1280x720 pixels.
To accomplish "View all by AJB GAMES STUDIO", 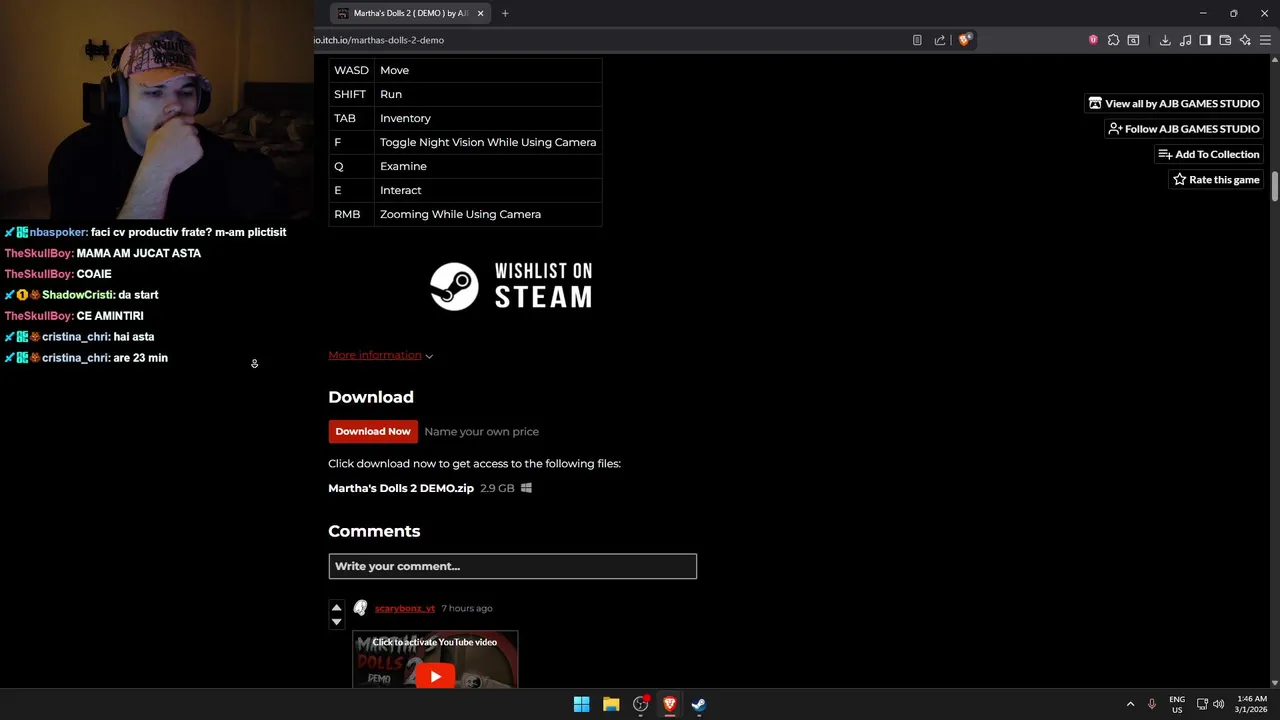I will click(1174, 103).
